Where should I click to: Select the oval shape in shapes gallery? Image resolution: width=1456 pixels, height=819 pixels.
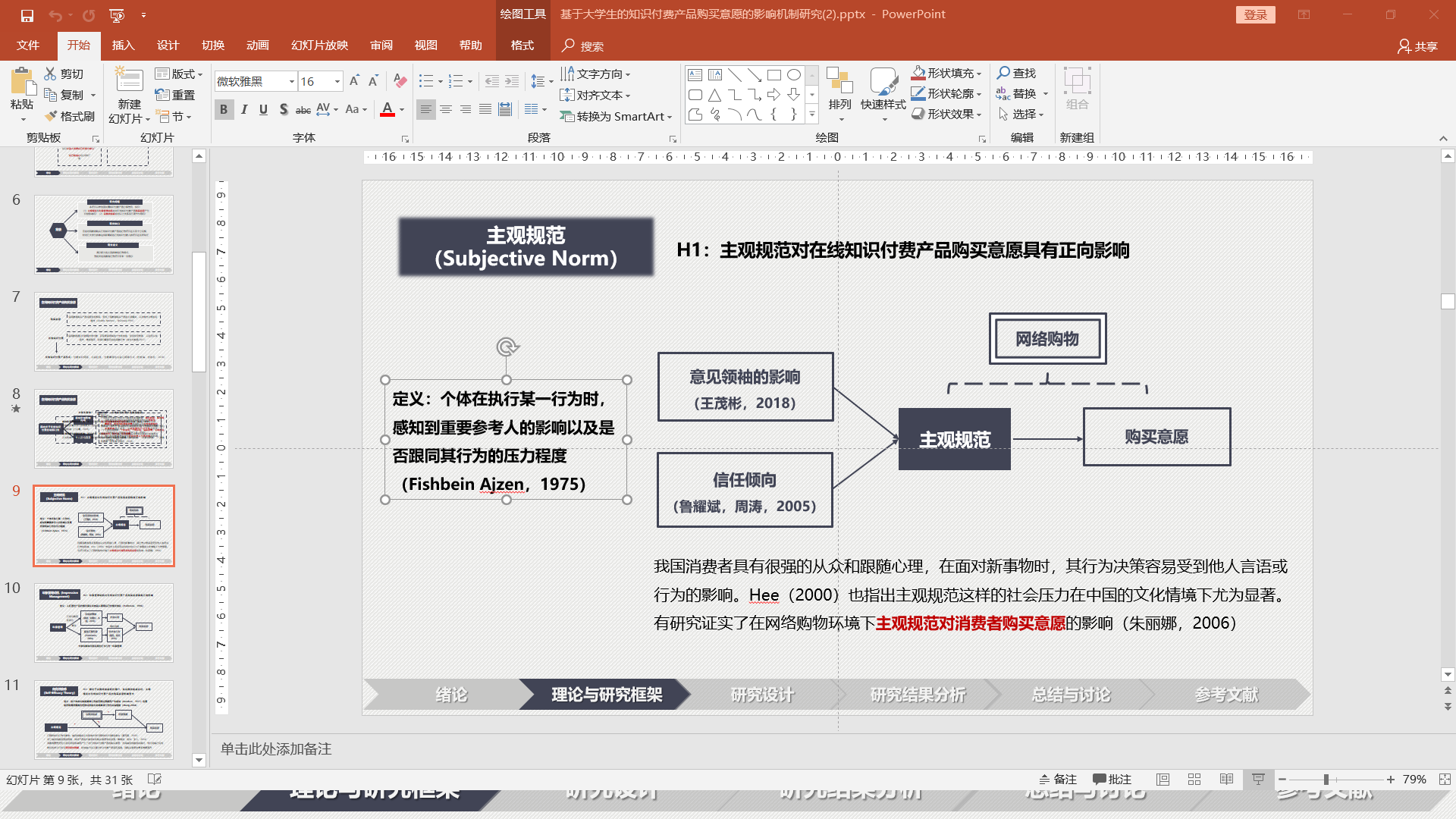(794, 74)
